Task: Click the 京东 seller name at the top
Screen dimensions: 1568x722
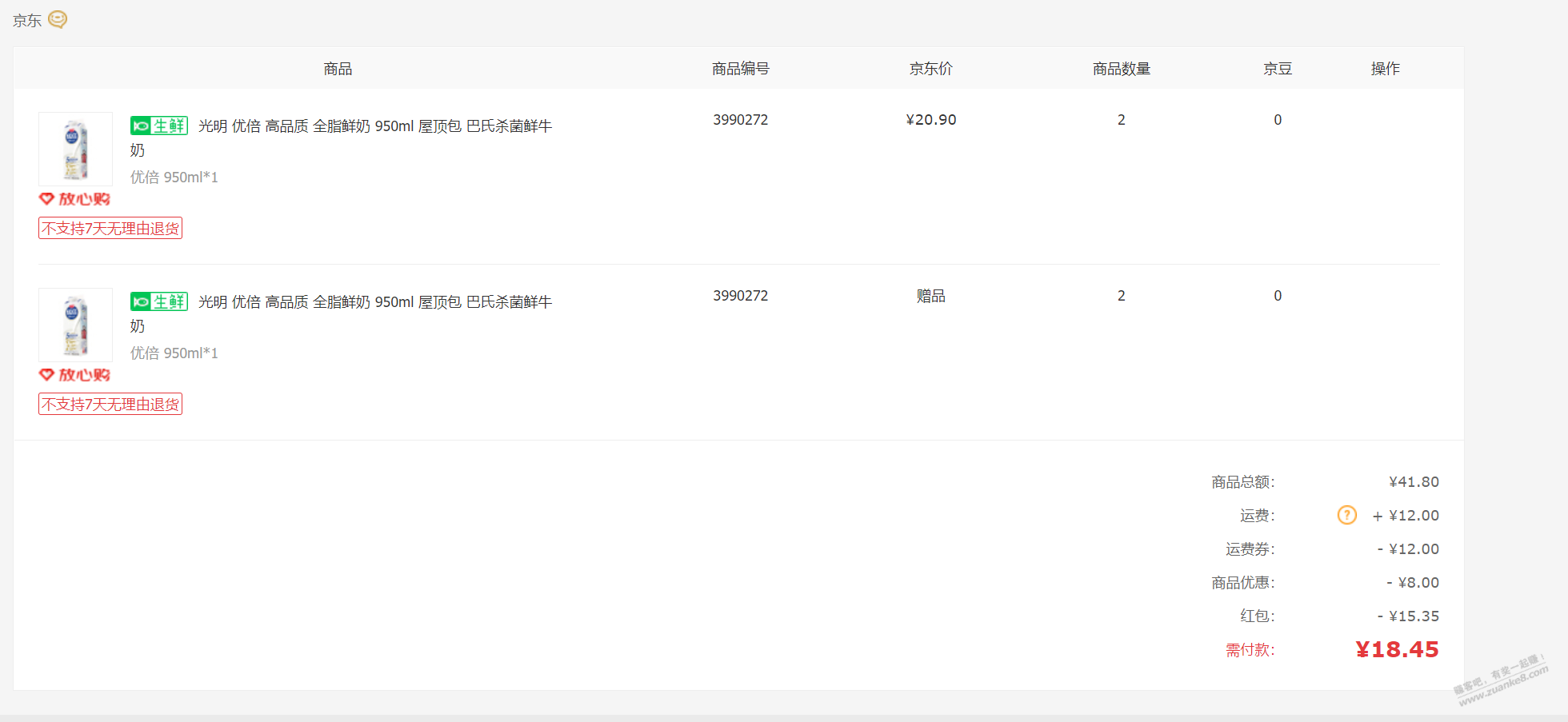Action: point(27,21)
